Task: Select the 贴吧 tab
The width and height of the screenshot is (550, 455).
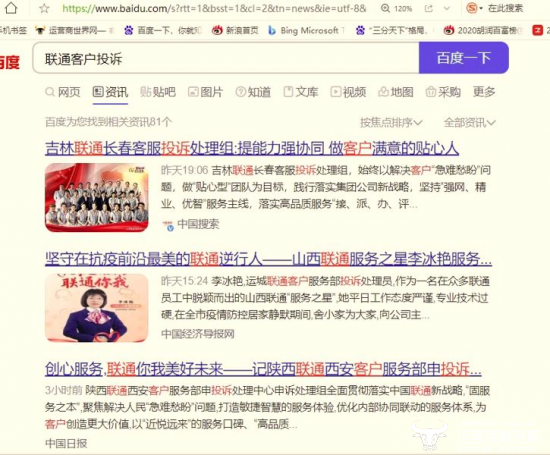Action: point(158,92)
